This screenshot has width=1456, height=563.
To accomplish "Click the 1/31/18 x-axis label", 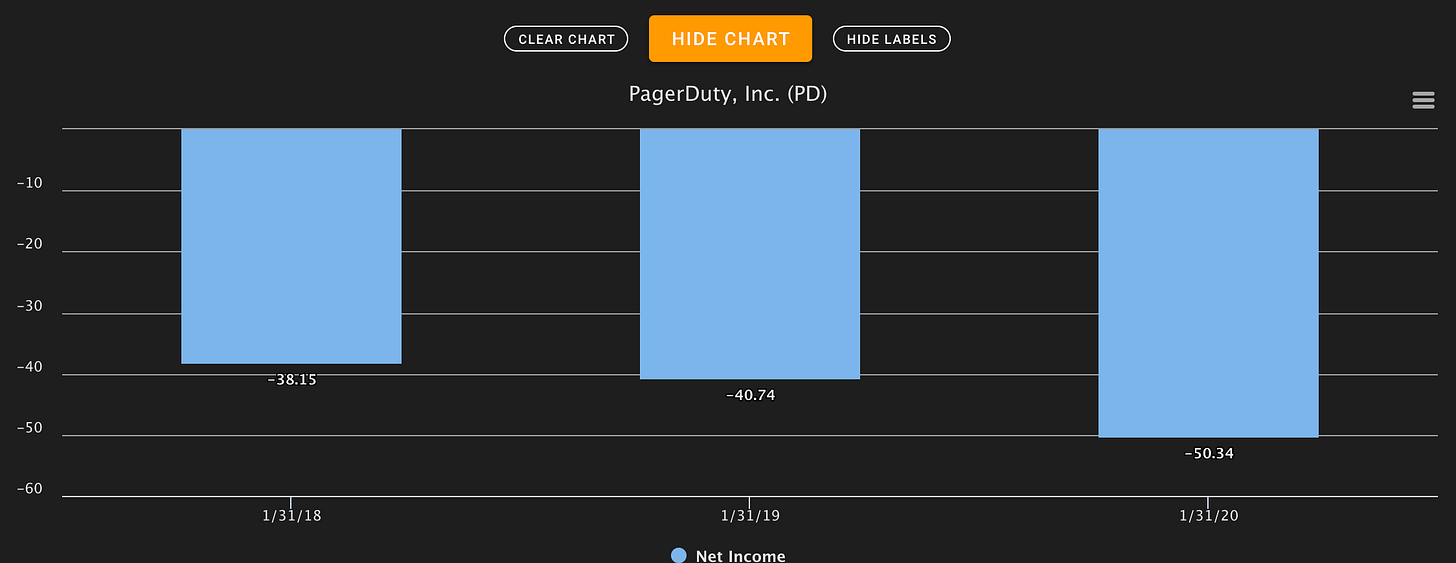I will 291,516.
